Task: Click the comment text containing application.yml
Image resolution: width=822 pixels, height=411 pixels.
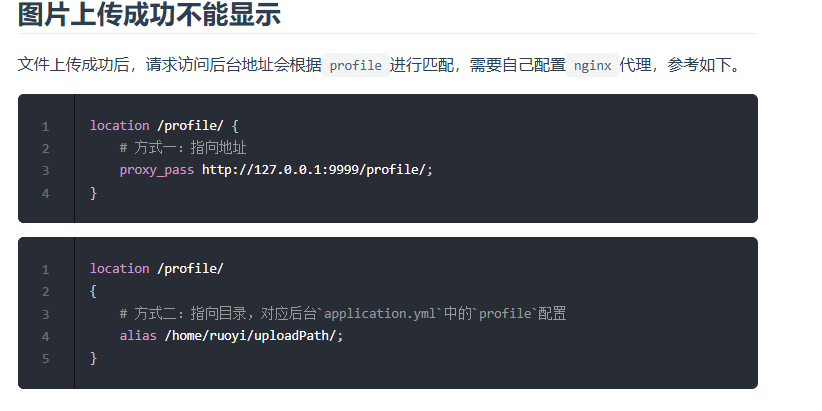Action: 343,313
